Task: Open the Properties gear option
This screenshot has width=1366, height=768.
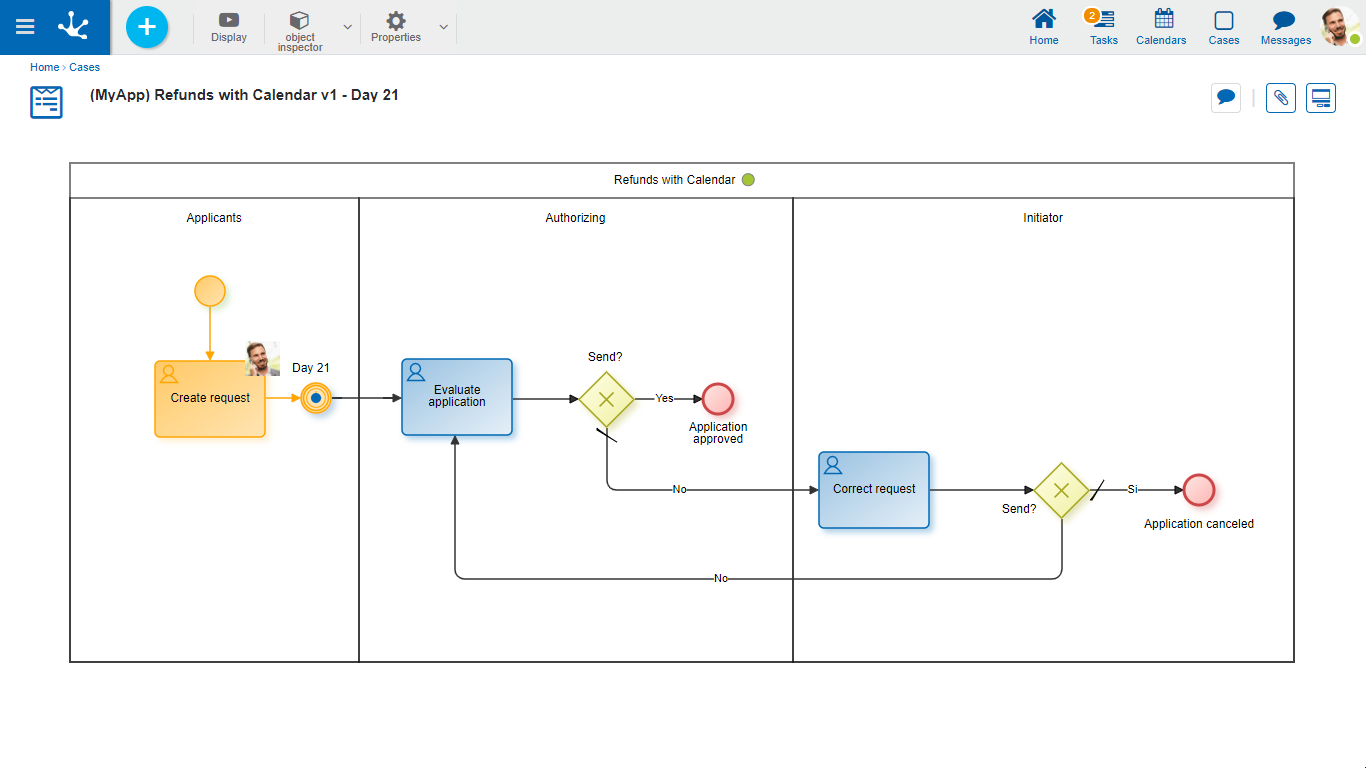Action: point(396,27)
